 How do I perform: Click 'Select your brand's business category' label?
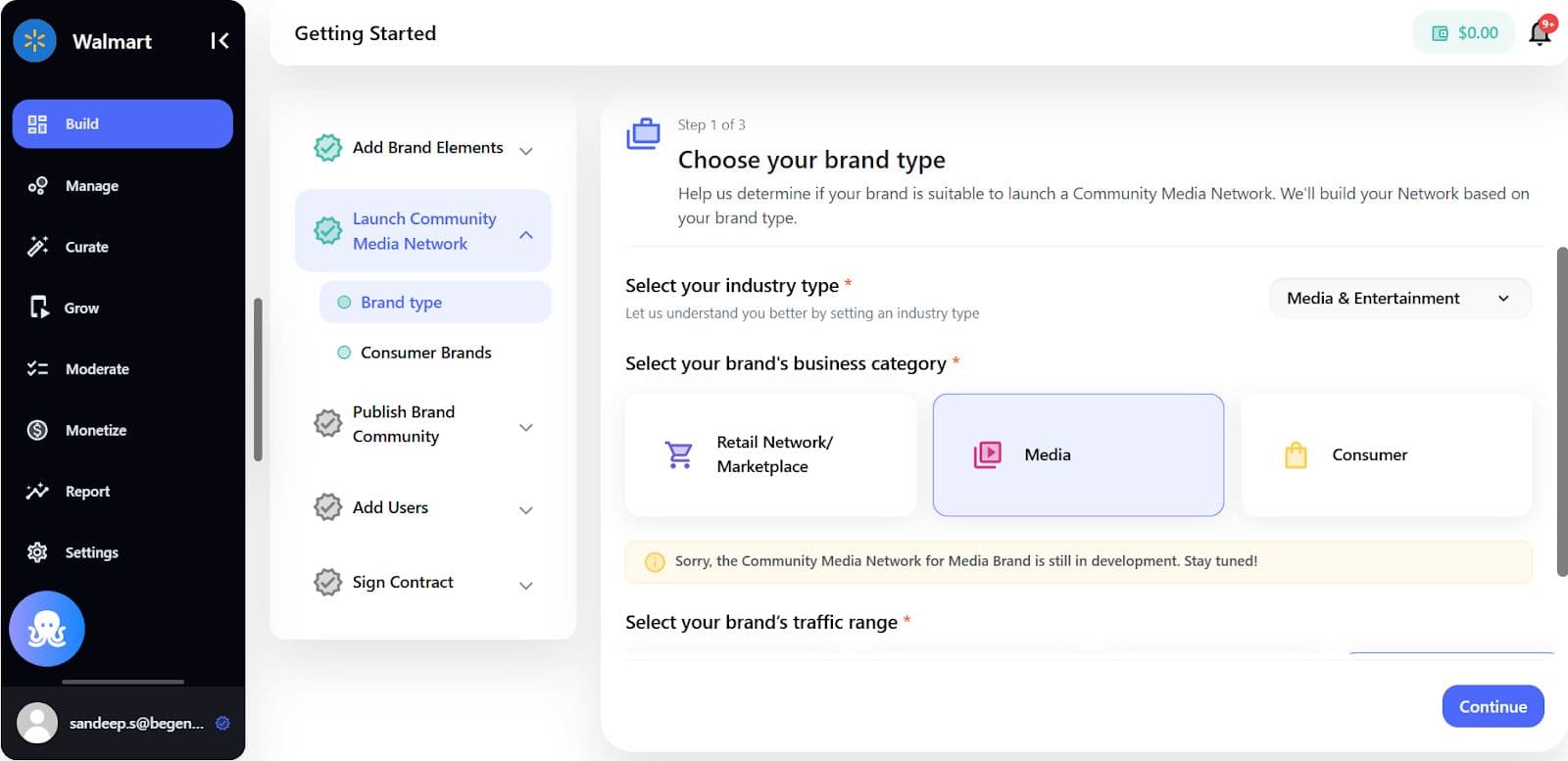[786, 363]
